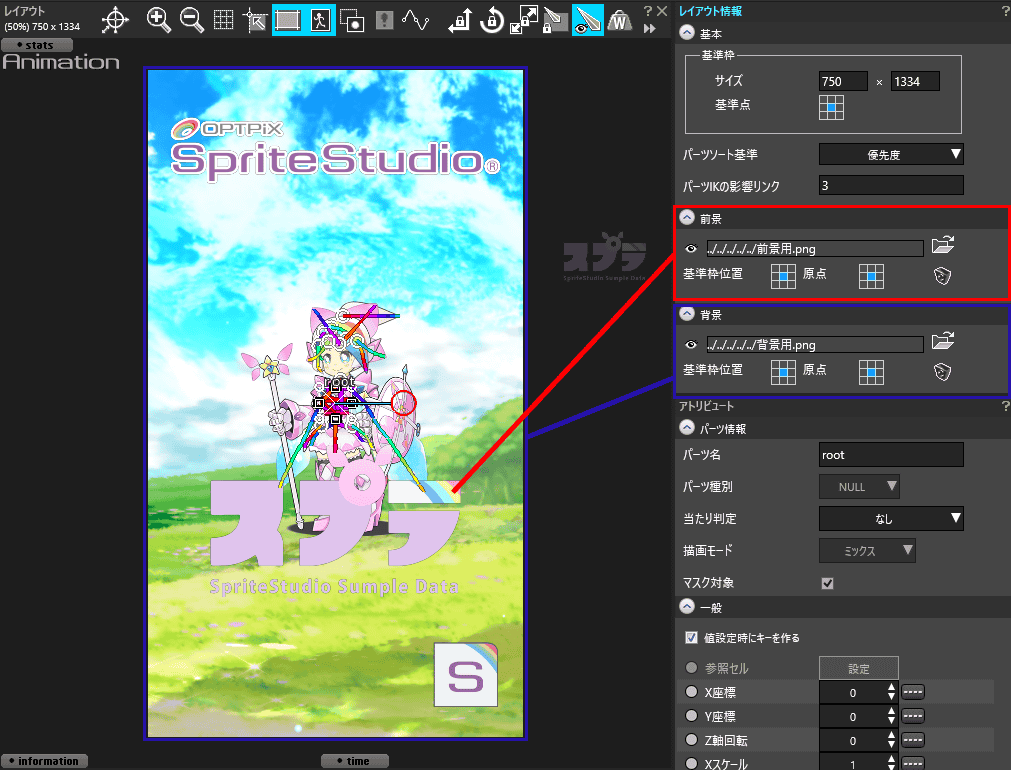
Task: Click the X座標 value stepper arrows
Action: [x=891, y=691]
